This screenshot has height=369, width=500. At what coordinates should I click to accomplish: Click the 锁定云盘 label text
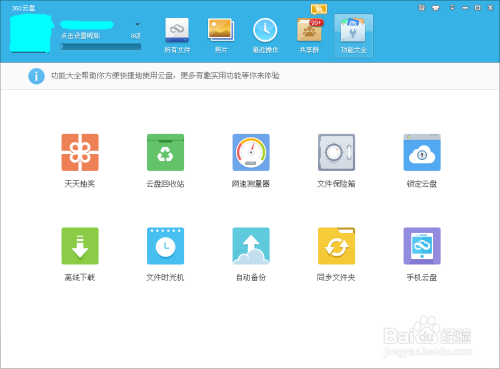(422, 184)
